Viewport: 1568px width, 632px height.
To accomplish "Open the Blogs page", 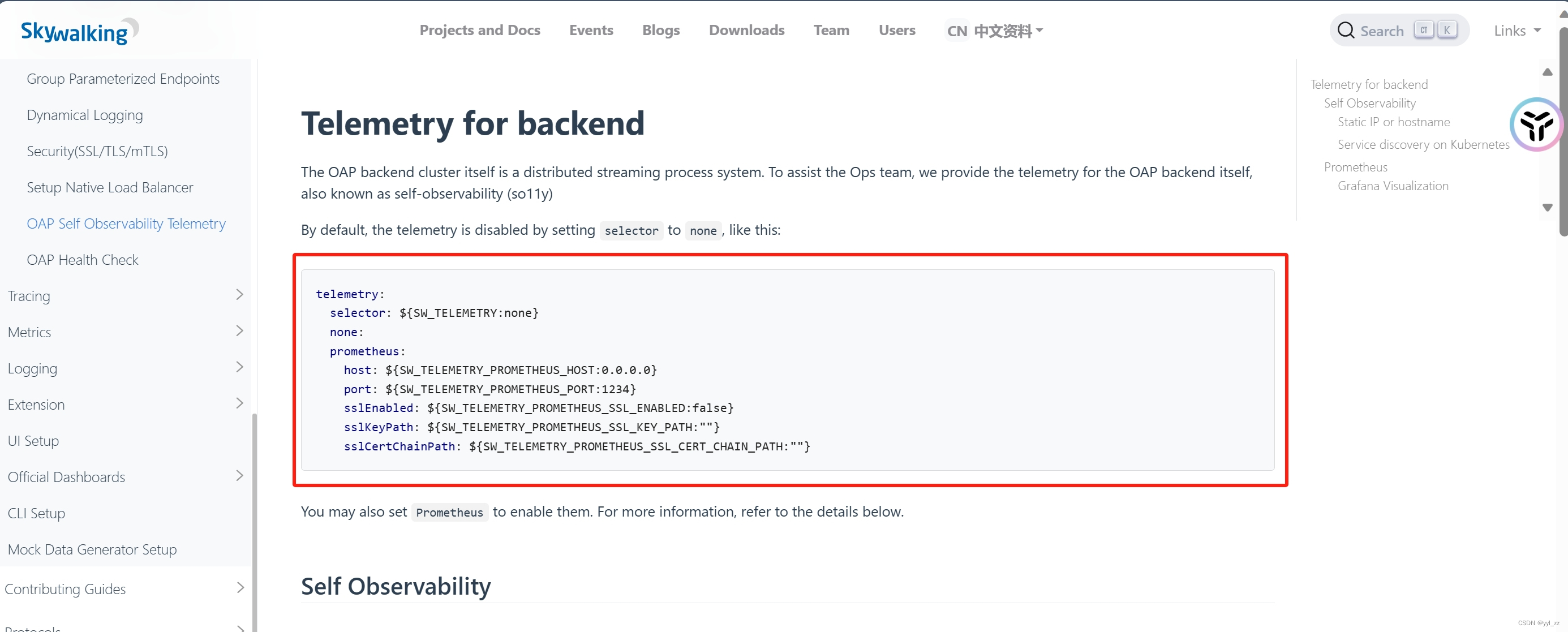I will tap(660, 31).
